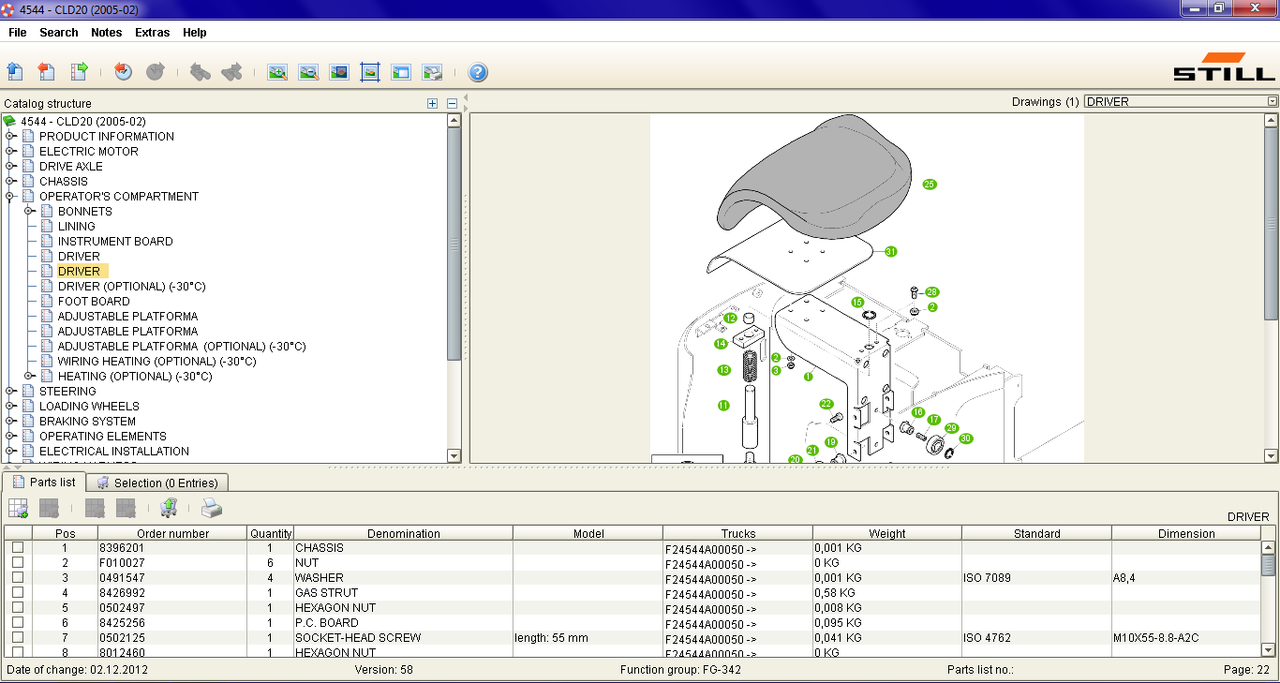Screen dimensions: 1280x683
Task: Click the Quantity column header
Action: (271, 534)
